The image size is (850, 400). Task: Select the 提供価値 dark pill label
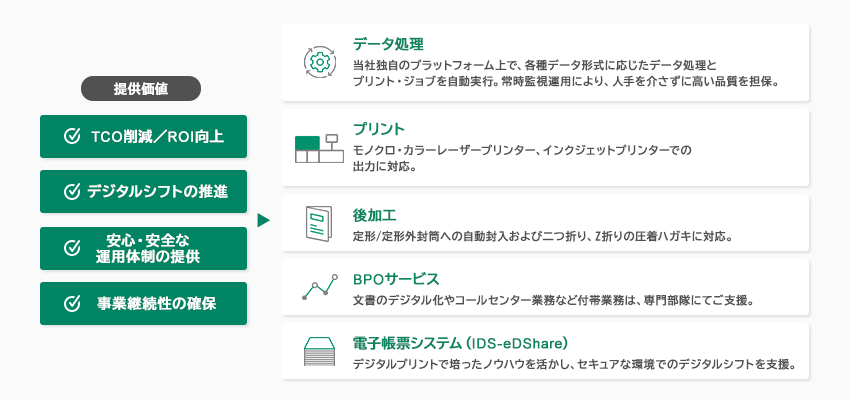139,89
